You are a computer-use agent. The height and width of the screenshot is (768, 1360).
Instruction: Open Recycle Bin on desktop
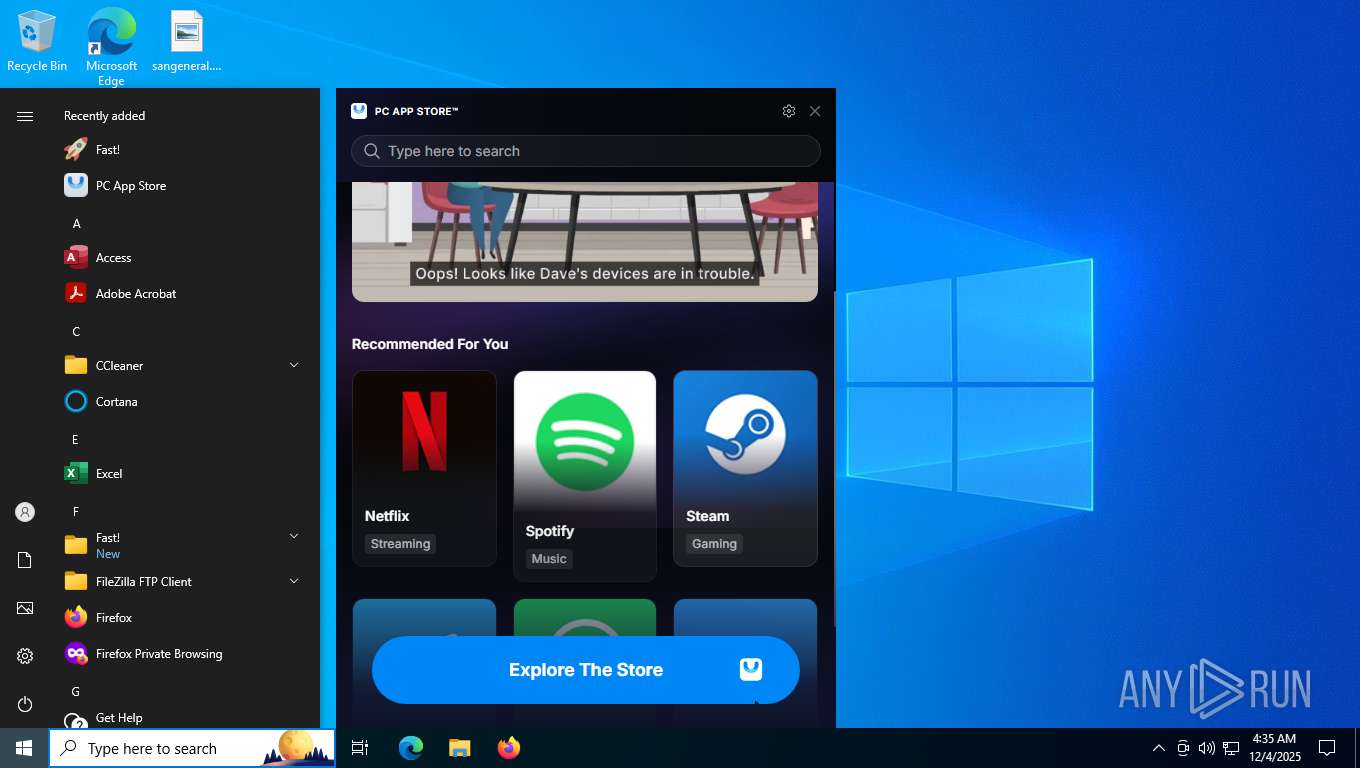37,42
